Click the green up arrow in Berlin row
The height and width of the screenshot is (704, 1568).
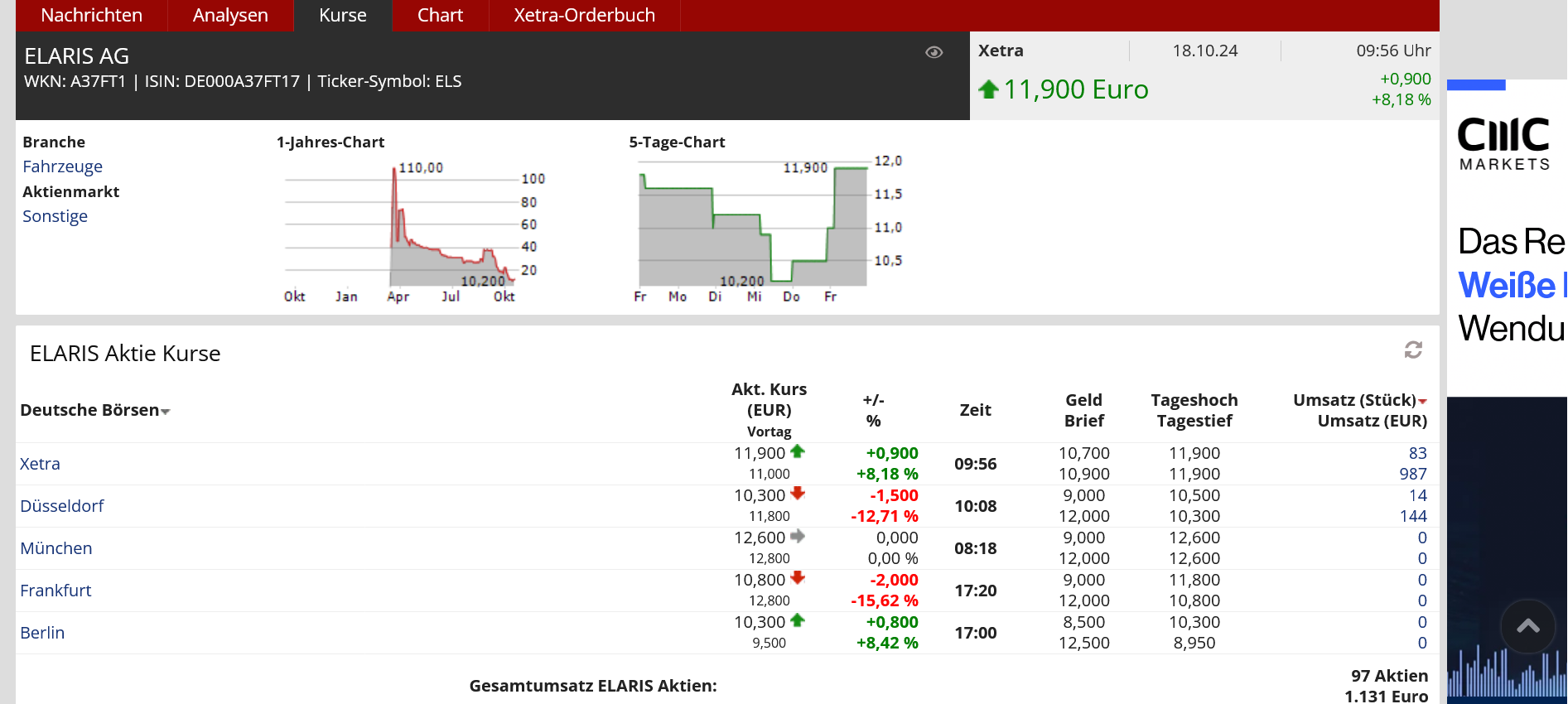click(x=798, y=620)
